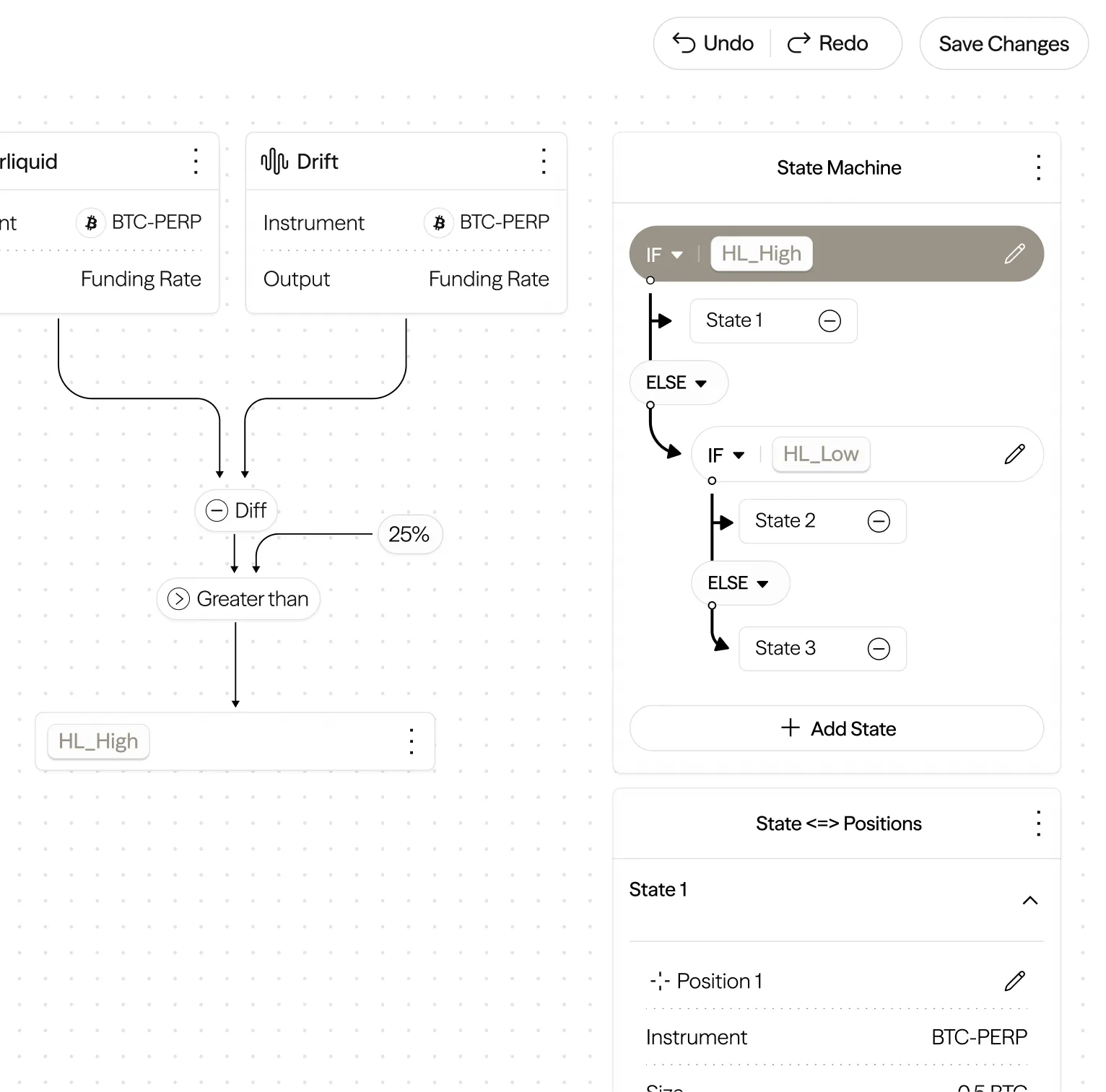Remove State 2 using its minus icon
1106x1092 pixels.
878,521
